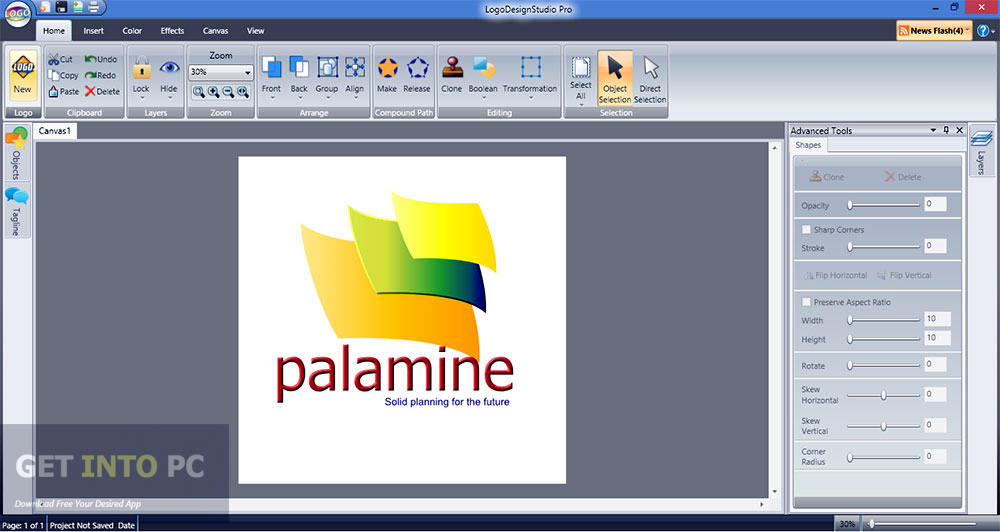The width and height of the screenshot is (1000, 532).
Task: Expand the arrow under the Back button
Action: tap(299, 98)
